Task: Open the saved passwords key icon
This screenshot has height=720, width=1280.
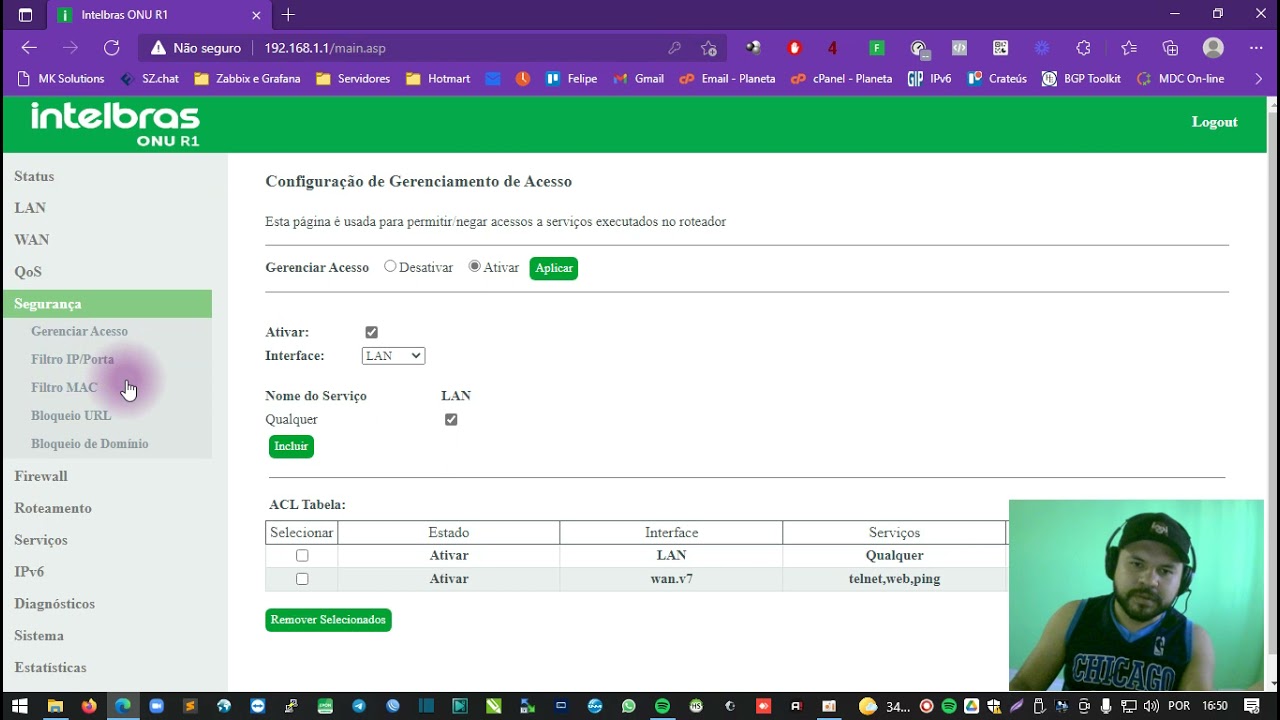Action: (x=675, y=48)
